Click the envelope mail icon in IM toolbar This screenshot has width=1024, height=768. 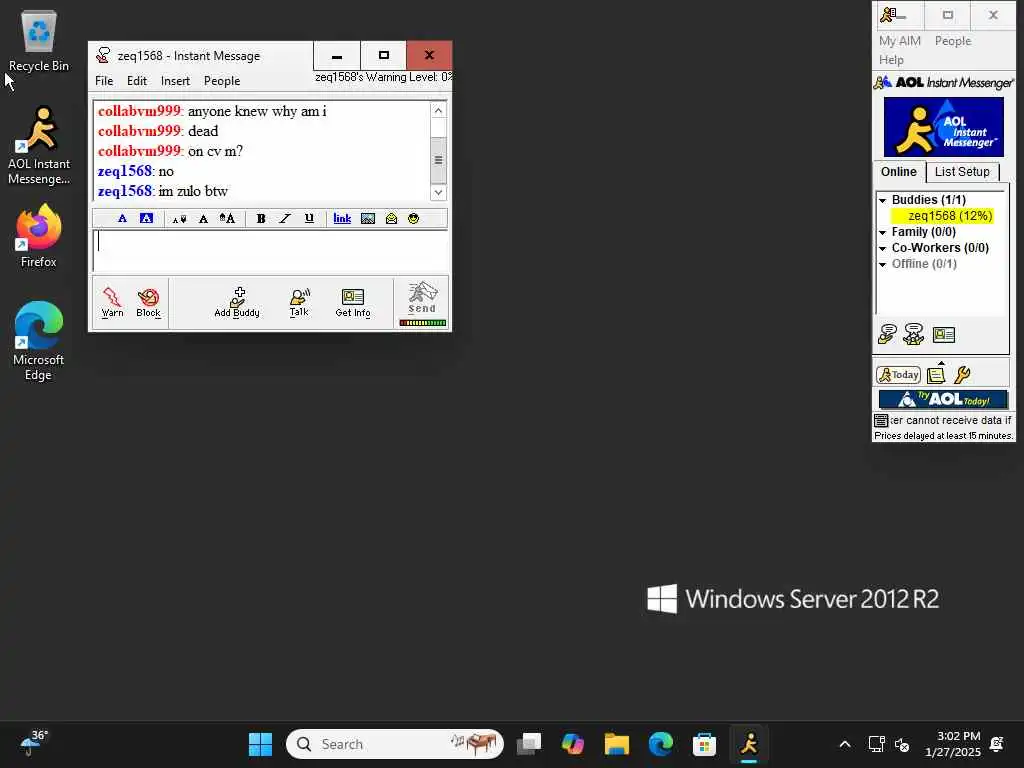[x=391, y=219]
